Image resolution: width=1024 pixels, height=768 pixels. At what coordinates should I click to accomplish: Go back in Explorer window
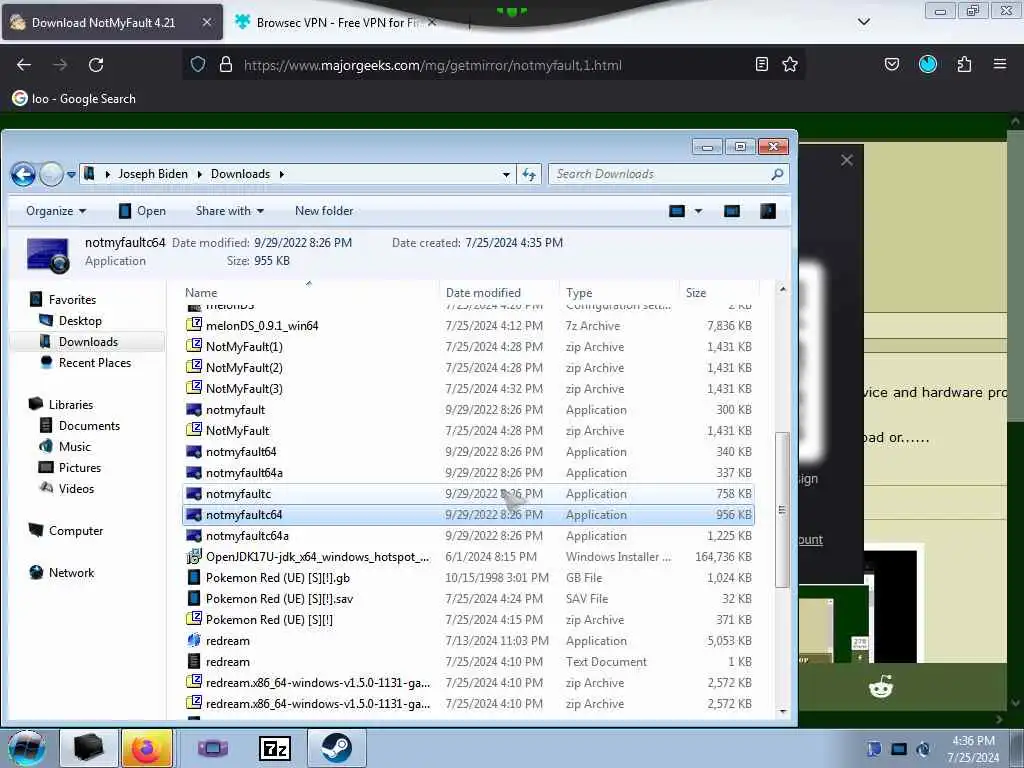tap(24, 174)
